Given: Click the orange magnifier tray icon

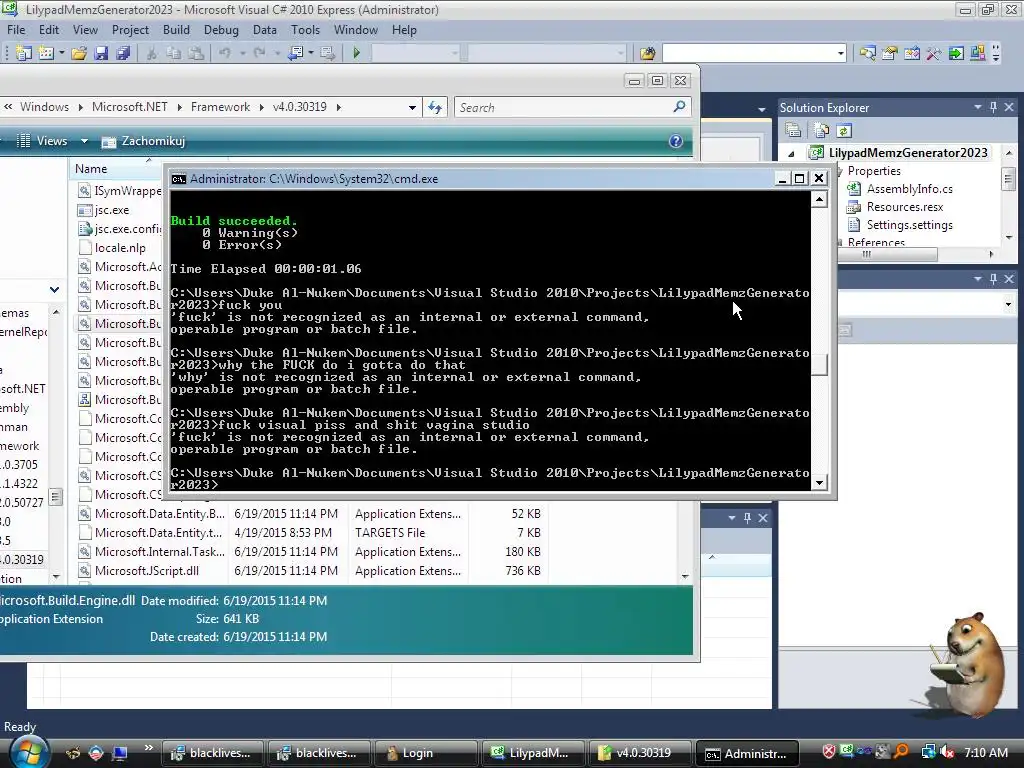Looking at the screenshot, I should (x=901, y=752).
